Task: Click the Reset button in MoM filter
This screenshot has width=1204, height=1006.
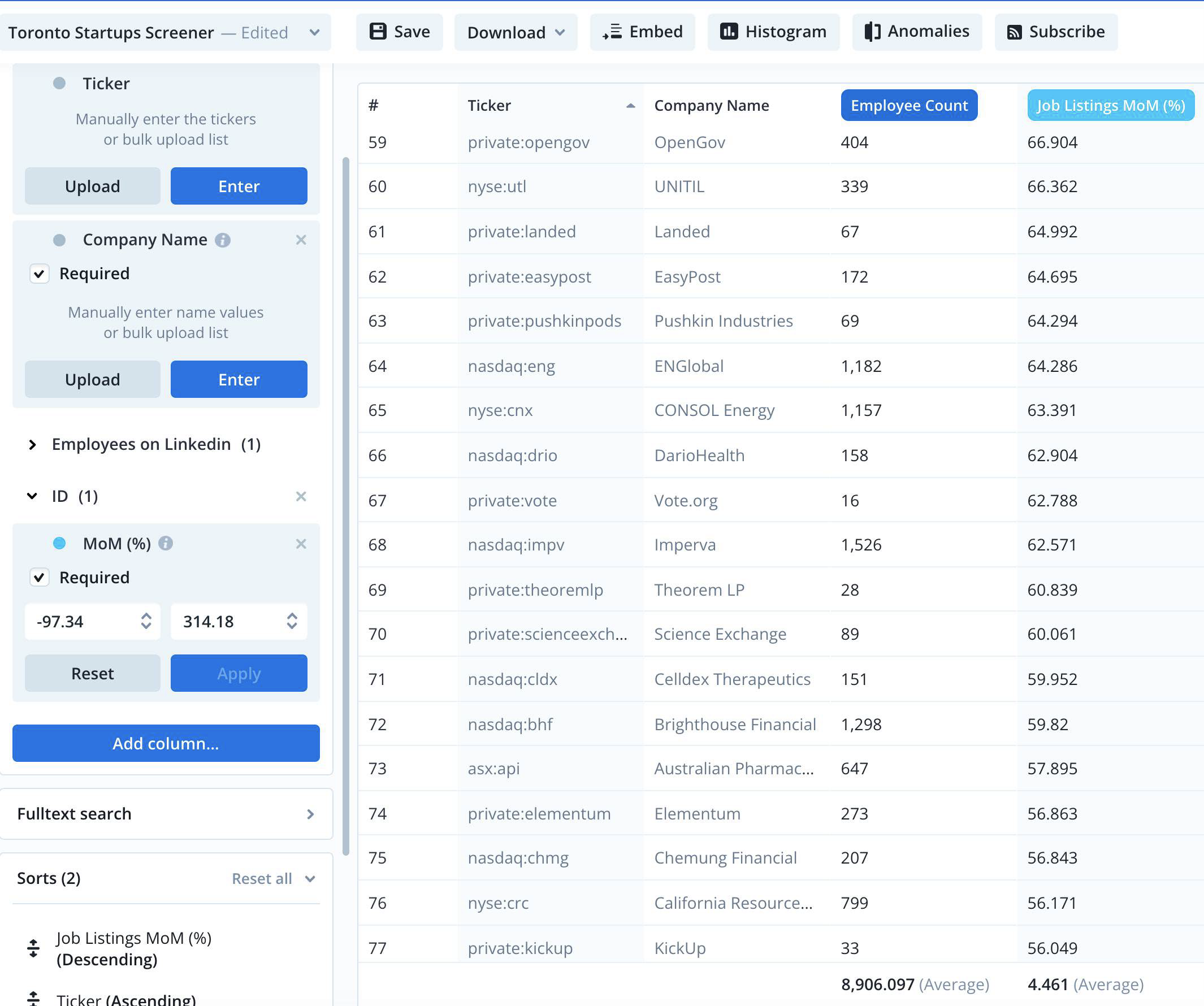Action: (x=92, y=673)
